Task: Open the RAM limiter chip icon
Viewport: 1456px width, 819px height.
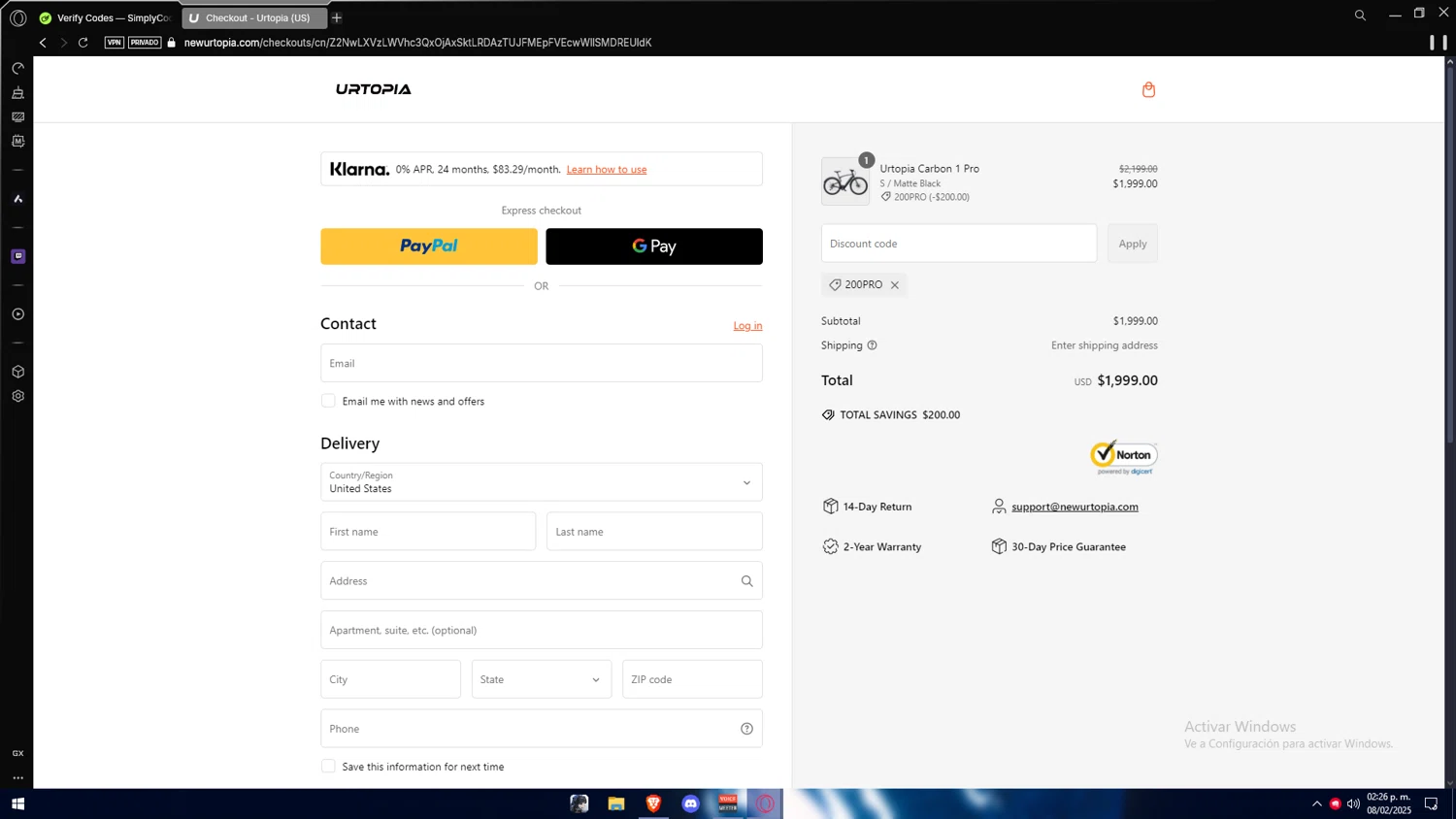Action: (17, 141)
